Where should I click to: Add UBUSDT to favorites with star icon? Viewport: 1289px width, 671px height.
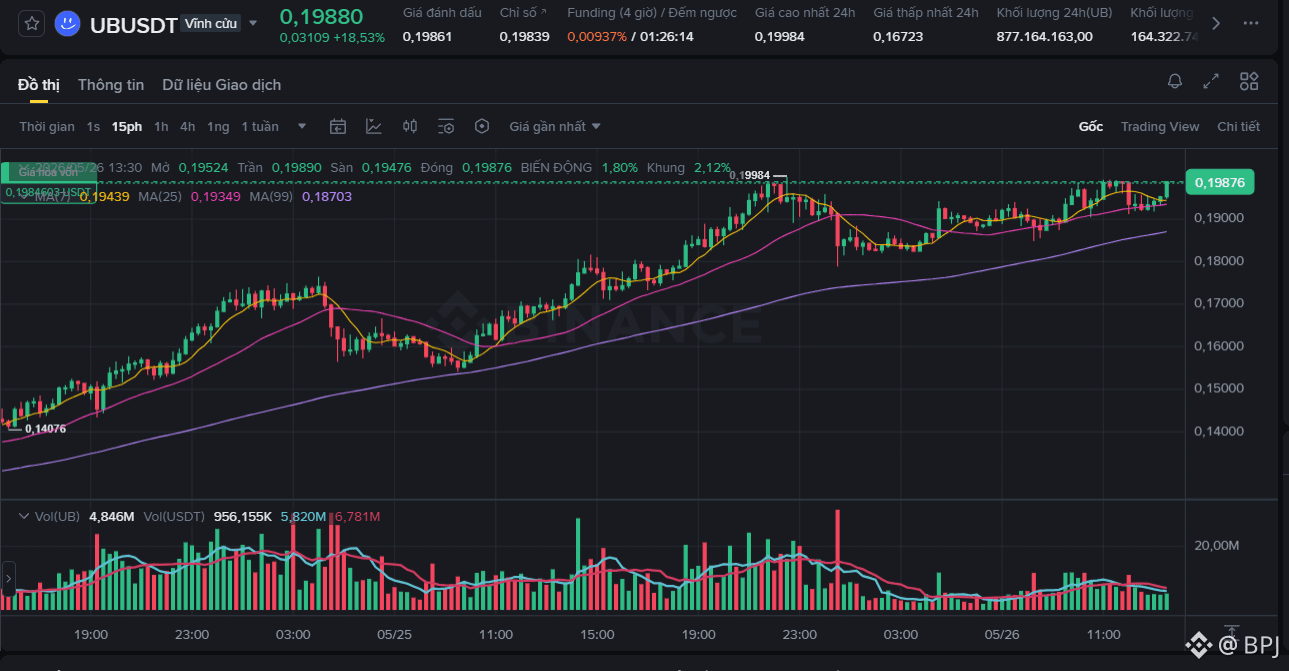(x=32, y=22)
